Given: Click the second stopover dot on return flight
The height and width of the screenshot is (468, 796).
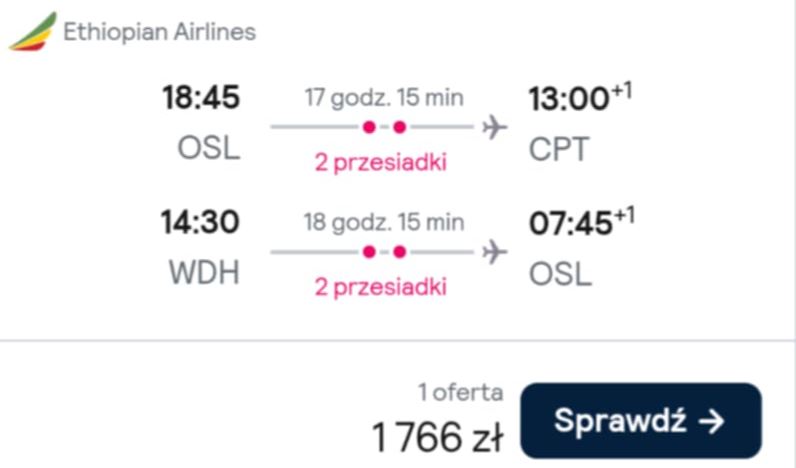Looking at the screenshot, I should 400,252.
